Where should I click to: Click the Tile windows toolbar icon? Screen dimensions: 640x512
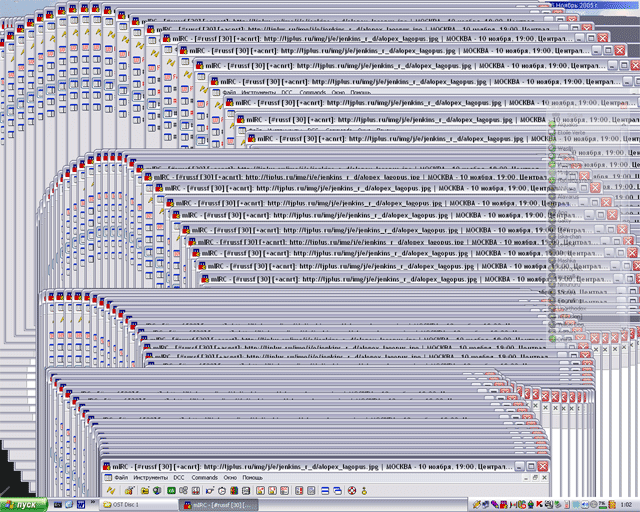coord(325,490)
